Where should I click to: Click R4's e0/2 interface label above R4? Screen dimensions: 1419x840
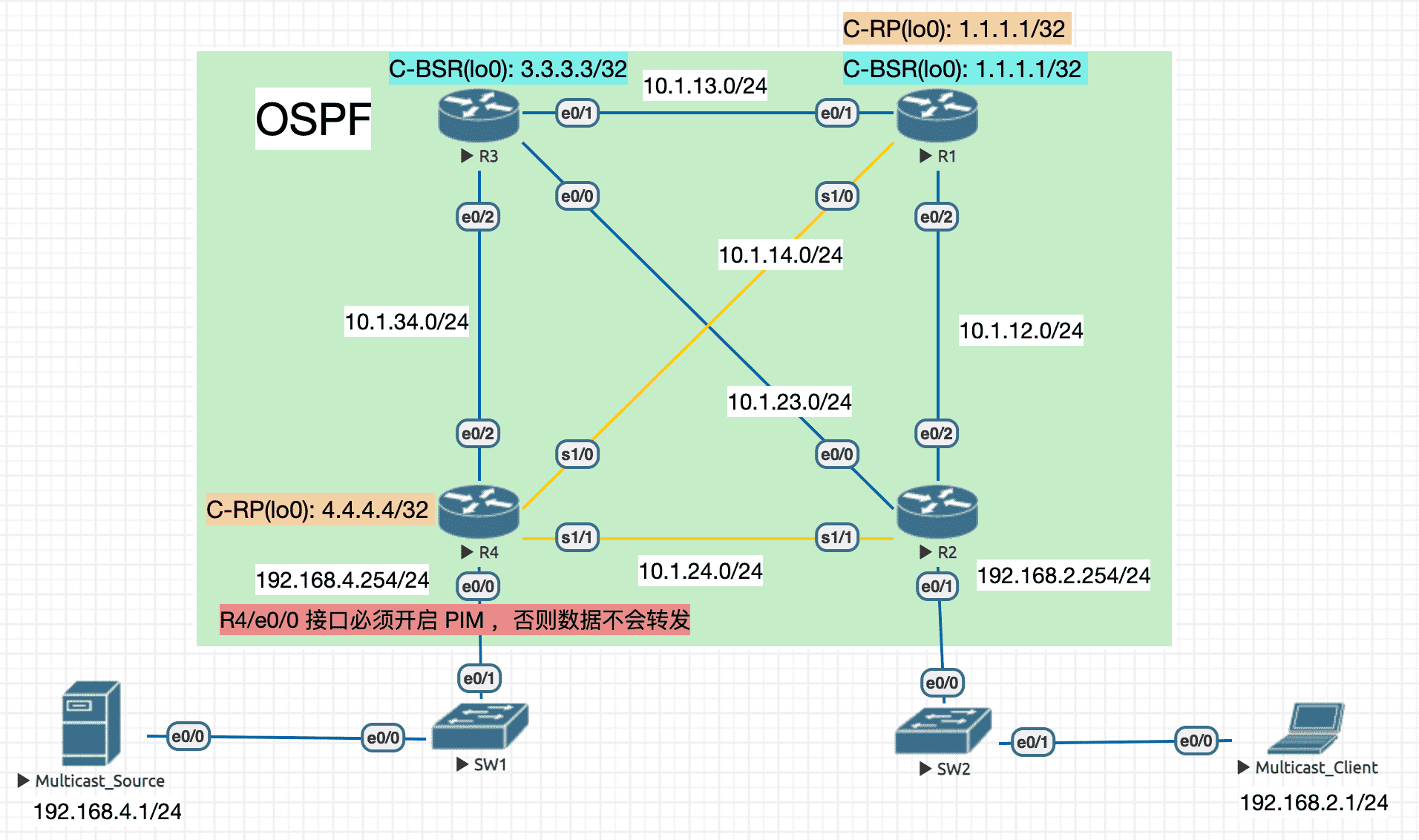point(477,433)
